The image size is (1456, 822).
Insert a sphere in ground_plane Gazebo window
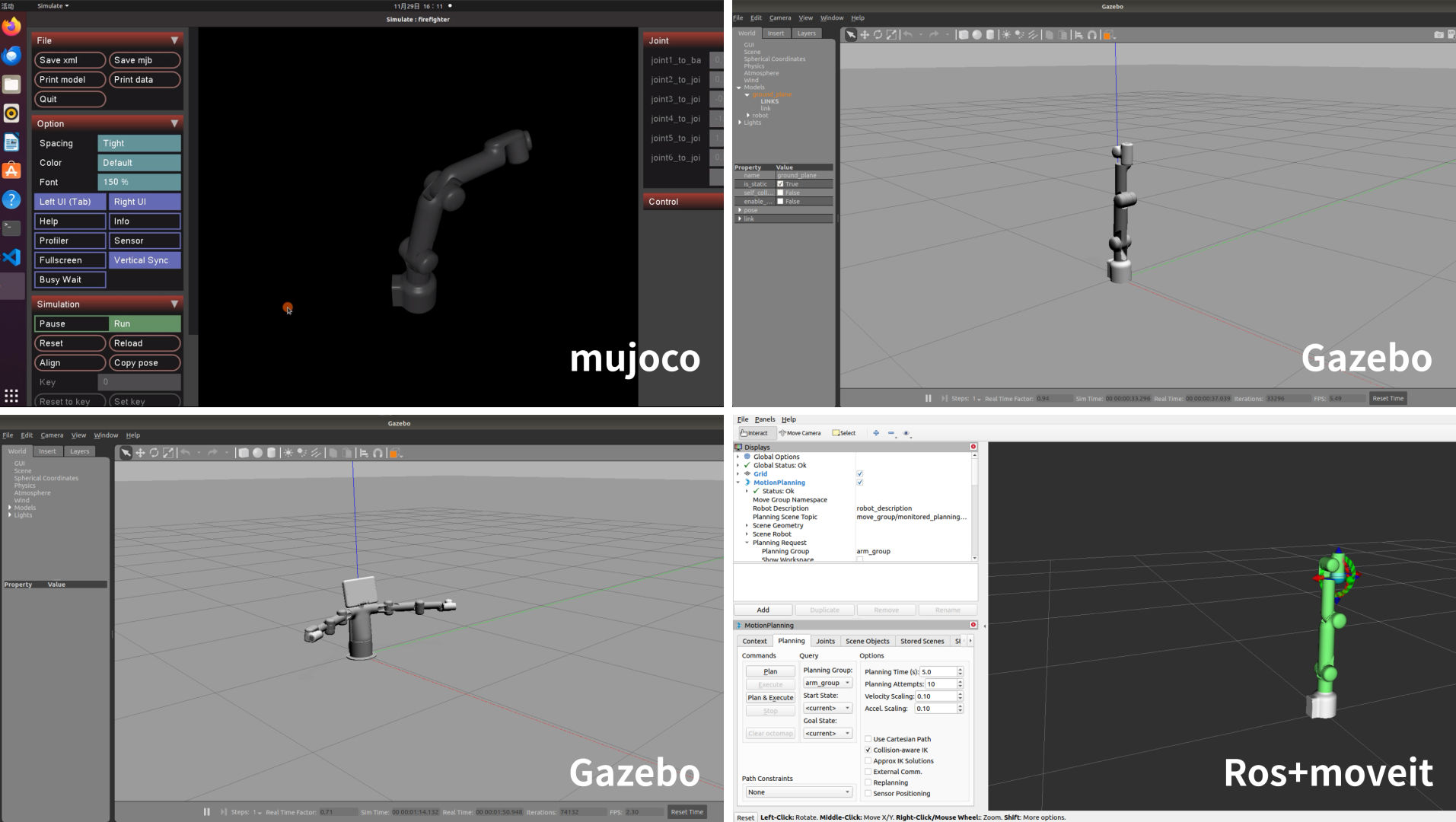click(x=977, y=34)
